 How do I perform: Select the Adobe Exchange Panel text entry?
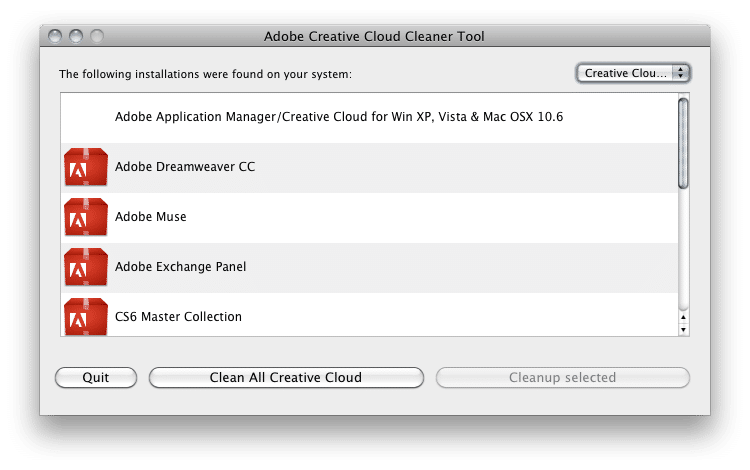coord(180,267)
